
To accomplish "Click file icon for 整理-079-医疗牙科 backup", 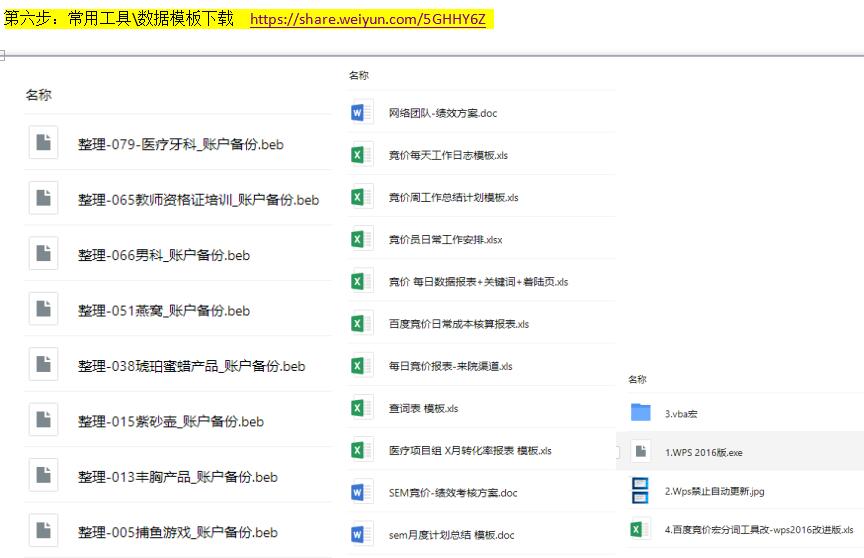I will (x=44, y=142).
